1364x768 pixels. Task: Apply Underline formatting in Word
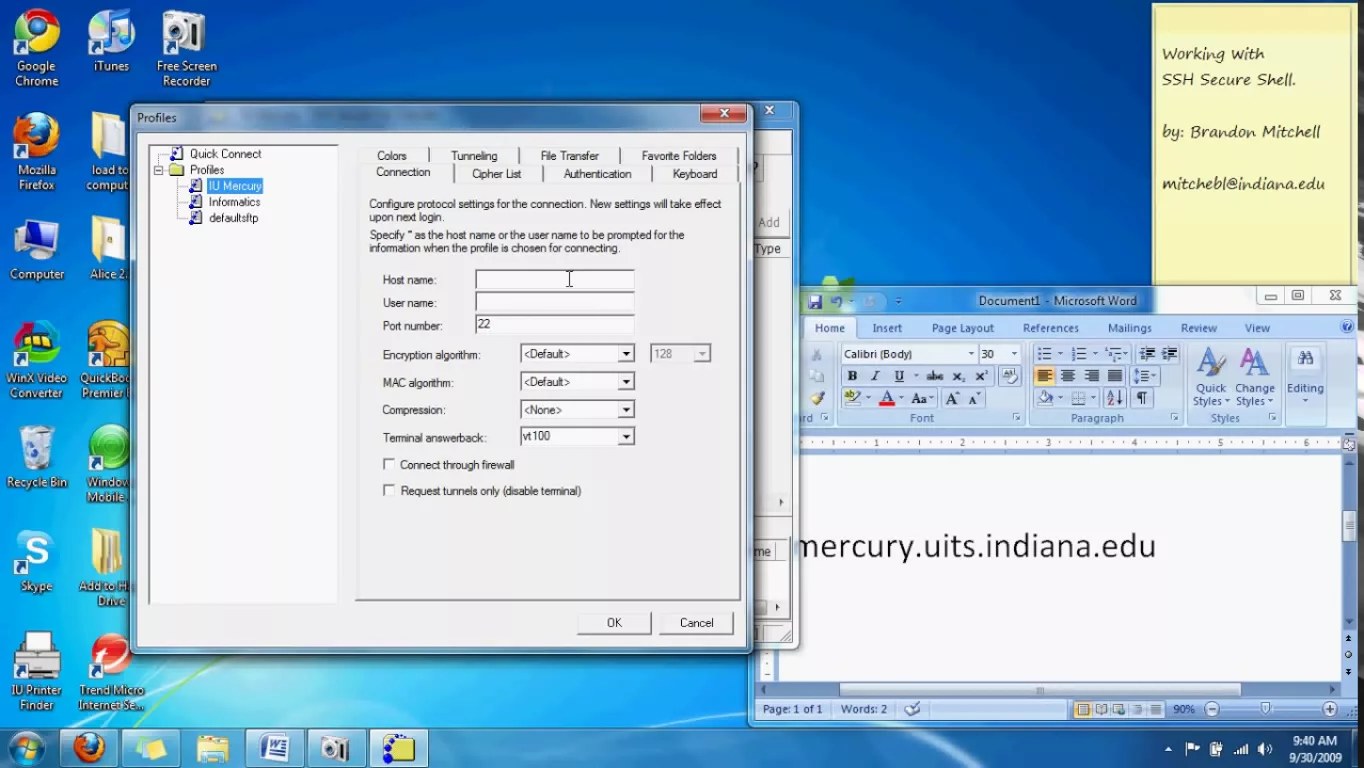pyautogui.click(x=899, y=376)
